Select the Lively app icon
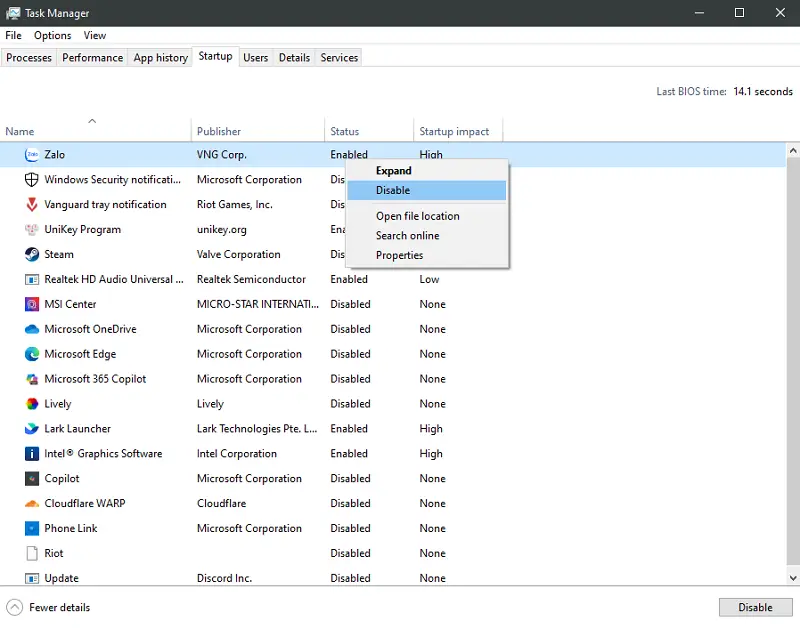800x629 pixels. click(x=32, y=404)
